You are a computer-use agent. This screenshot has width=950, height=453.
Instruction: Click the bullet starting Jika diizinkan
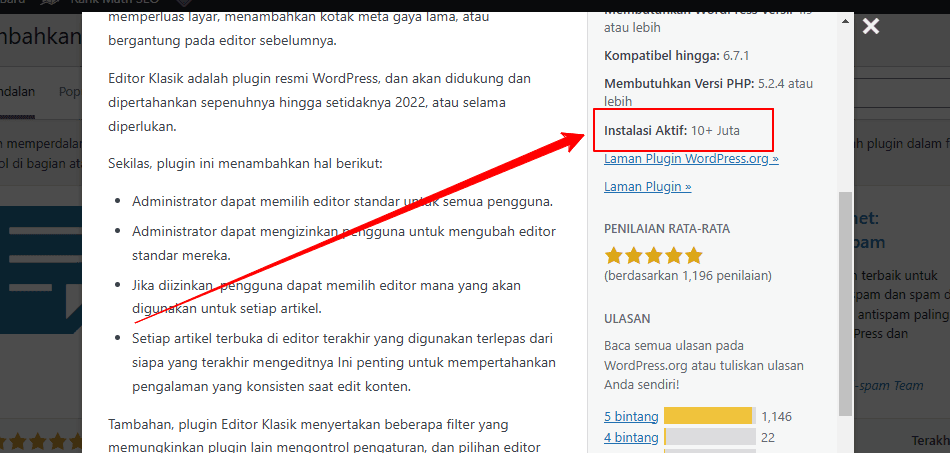pyautogui.click(x=326, y=297)
